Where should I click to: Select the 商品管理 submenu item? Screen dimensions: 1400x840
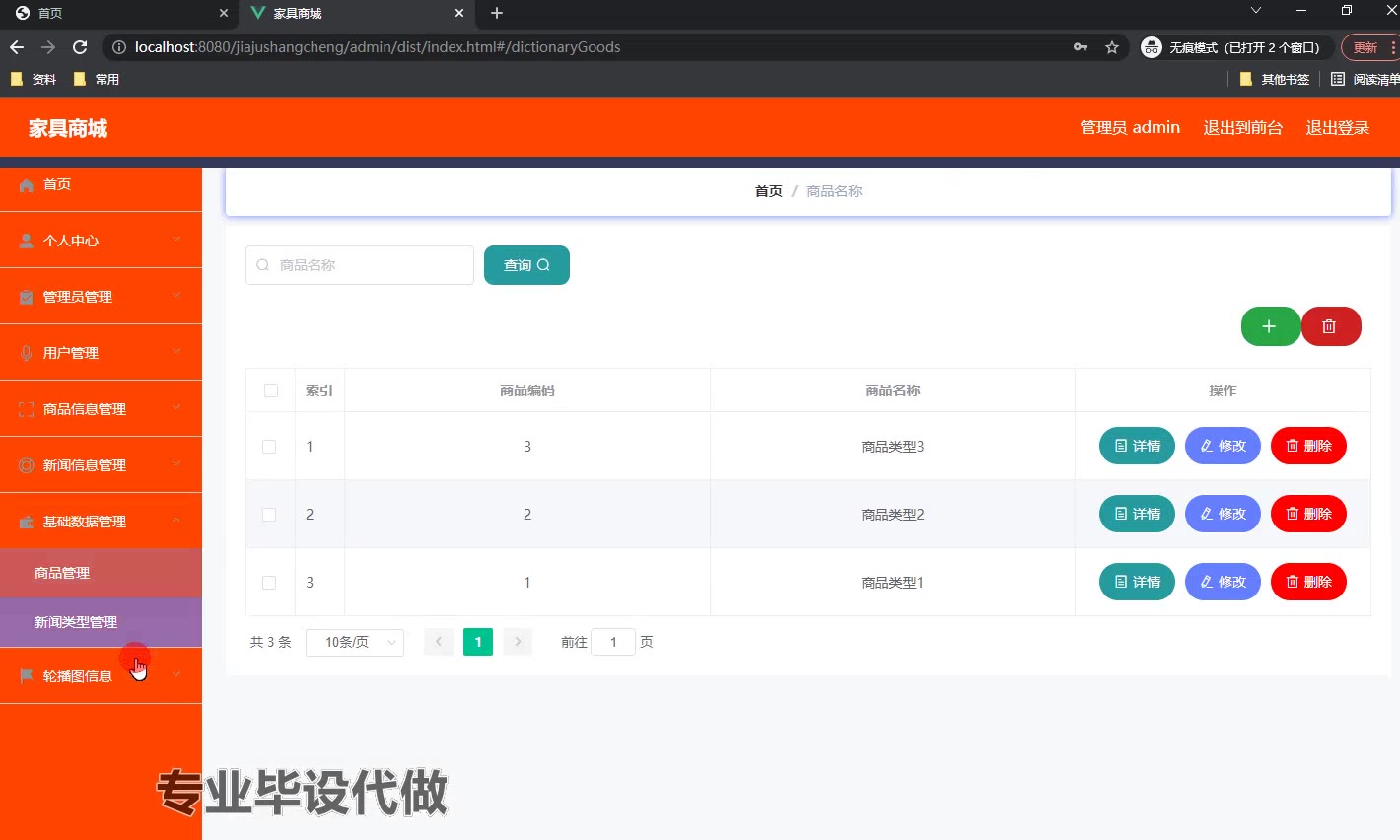coord(101,573)
